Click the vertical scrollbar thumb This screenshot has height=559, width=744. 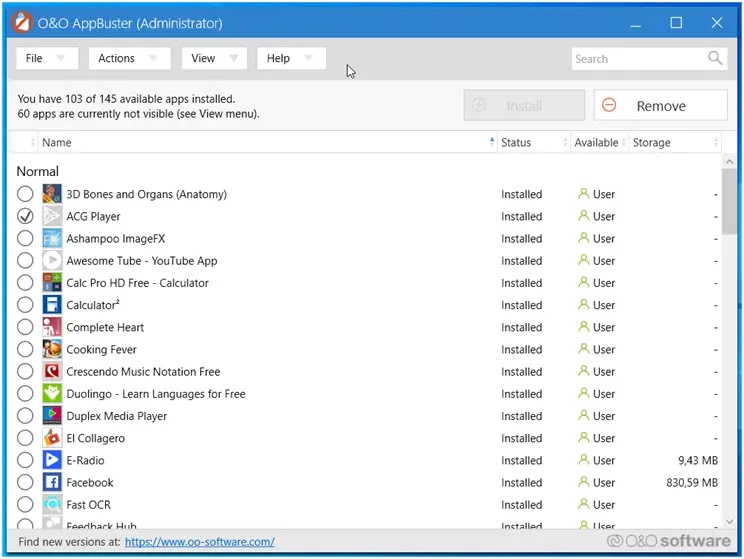(729, 201)
